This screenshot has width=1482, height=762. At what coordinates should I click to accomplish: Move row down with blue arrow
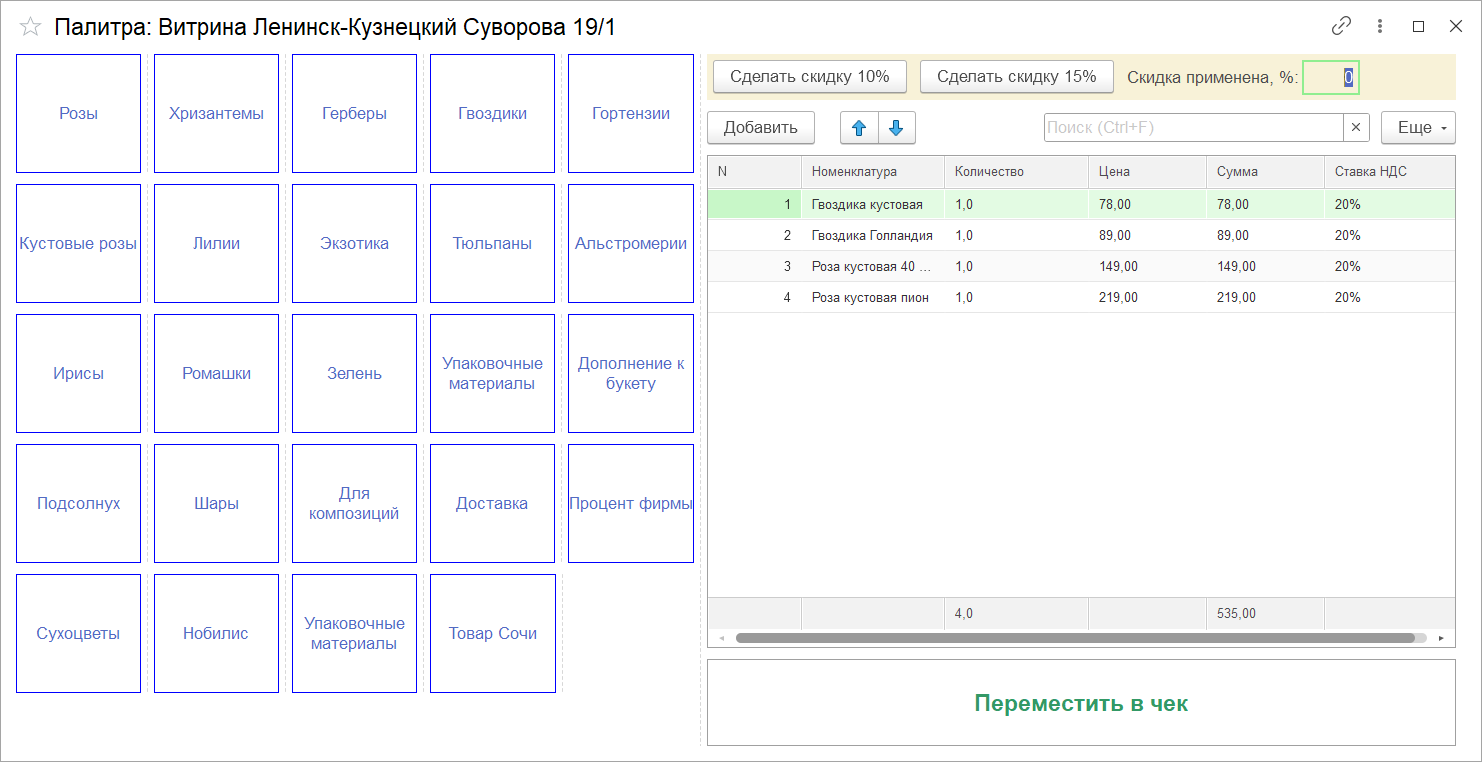896,128
